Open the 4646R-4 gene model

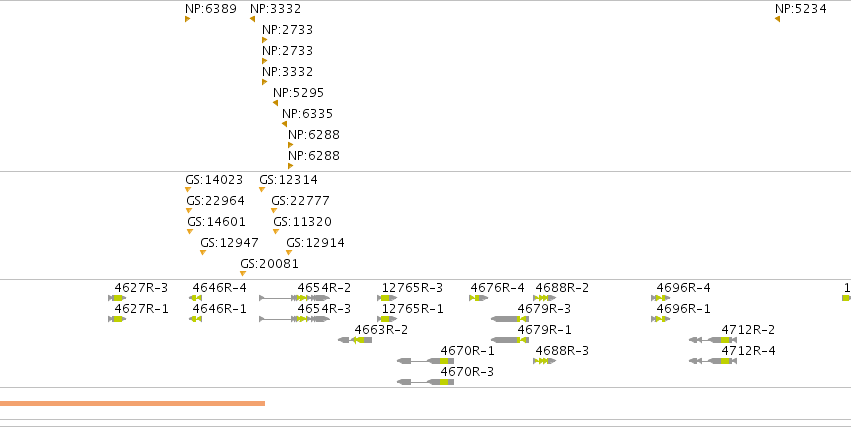[x=195, y=298]
